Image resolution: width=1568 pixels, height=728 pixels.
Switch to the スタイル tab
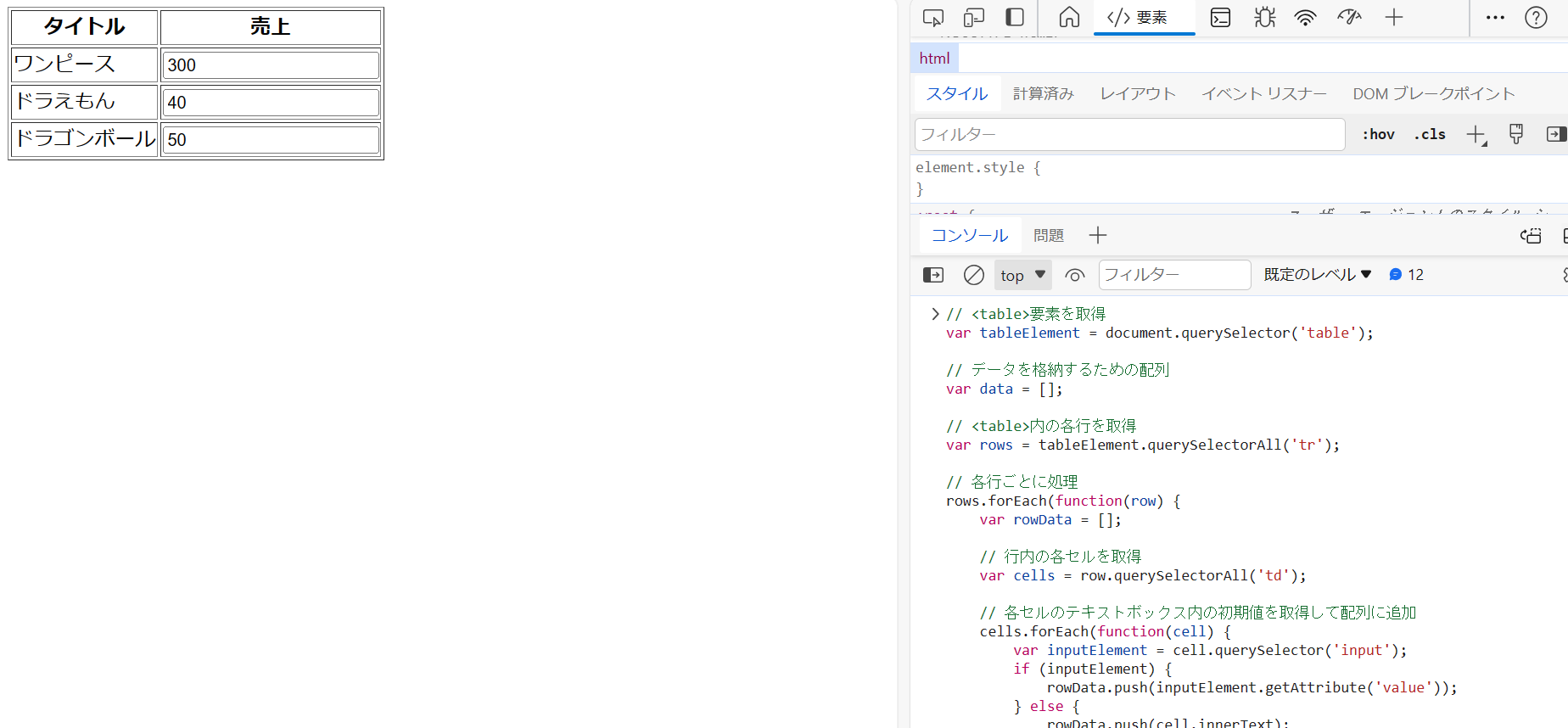957,93
